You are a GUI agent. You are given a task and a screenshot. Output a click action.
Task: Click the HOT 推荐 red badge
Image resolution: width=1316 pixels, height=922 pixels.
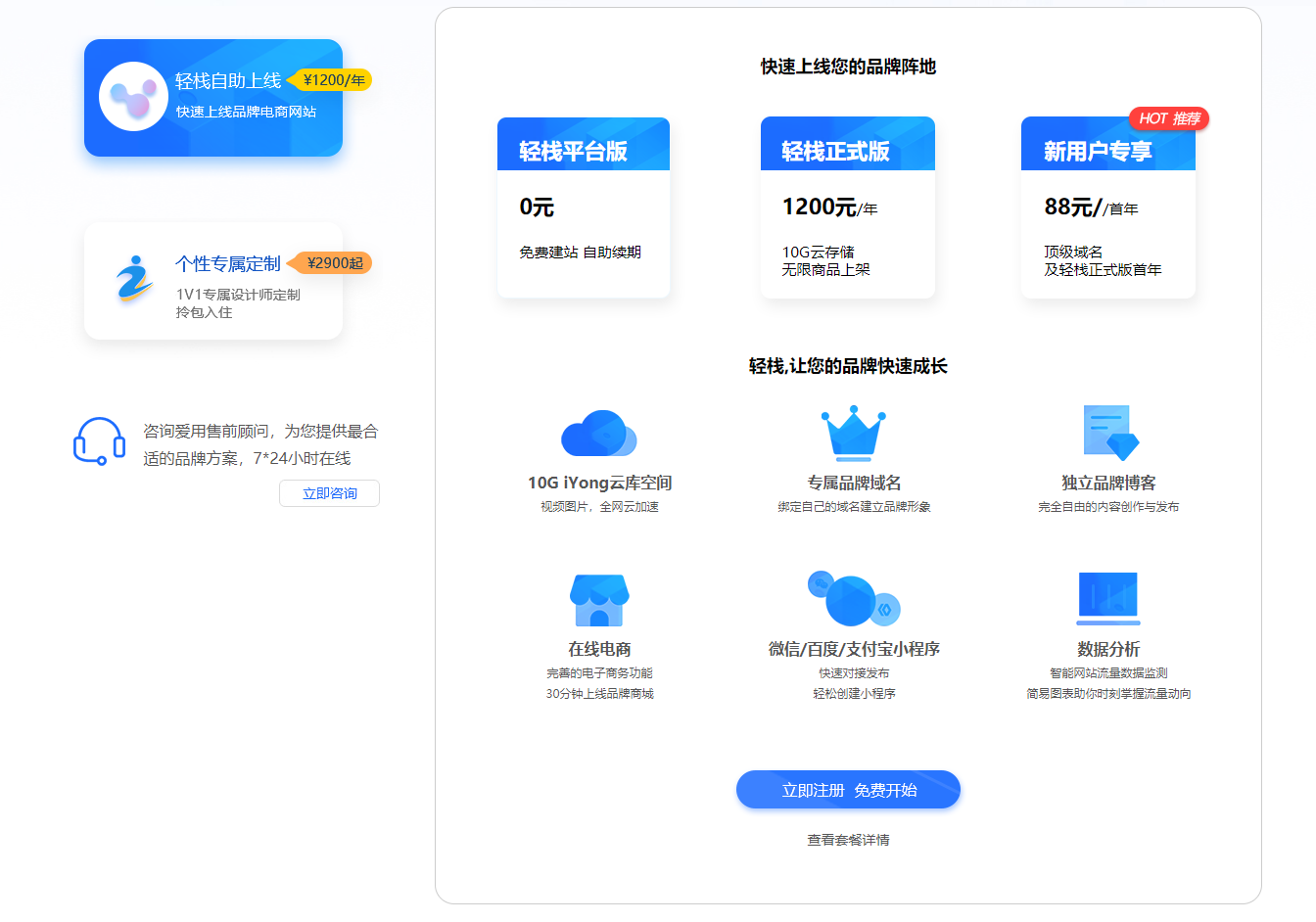tap(1169, 118)
